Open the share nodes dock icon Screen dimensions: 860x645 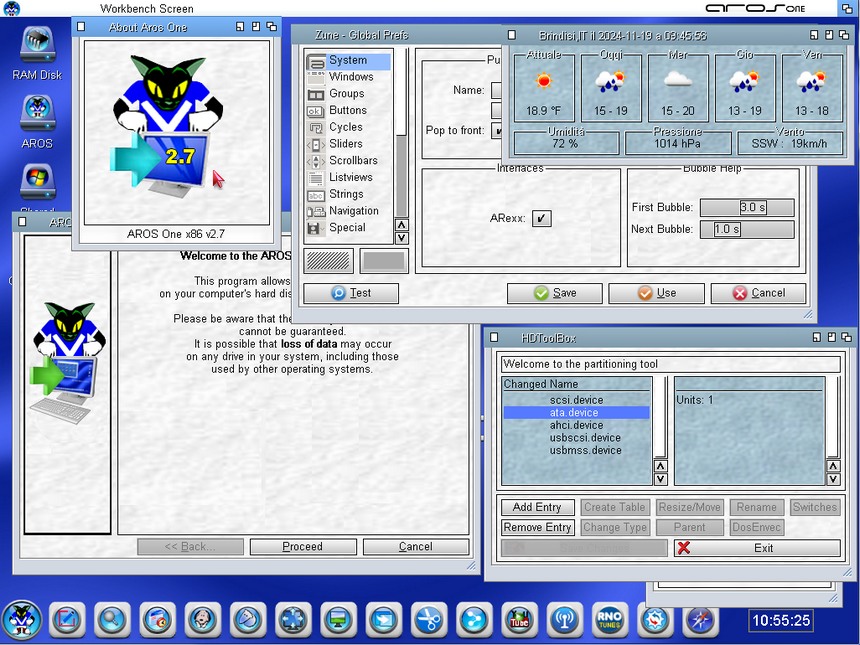tap(474, 620)
